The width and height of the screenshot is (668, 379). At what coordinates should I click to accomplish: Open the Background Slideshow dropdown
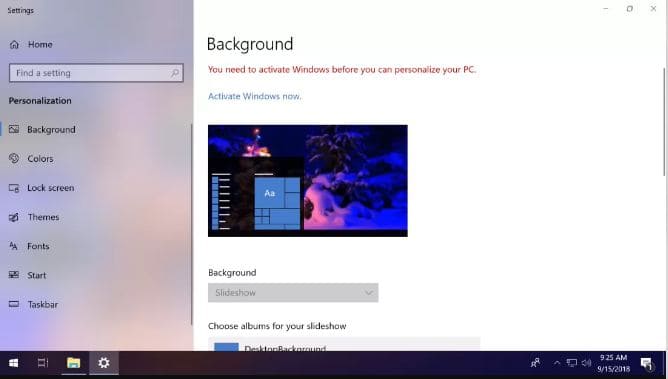click(293, 293)
